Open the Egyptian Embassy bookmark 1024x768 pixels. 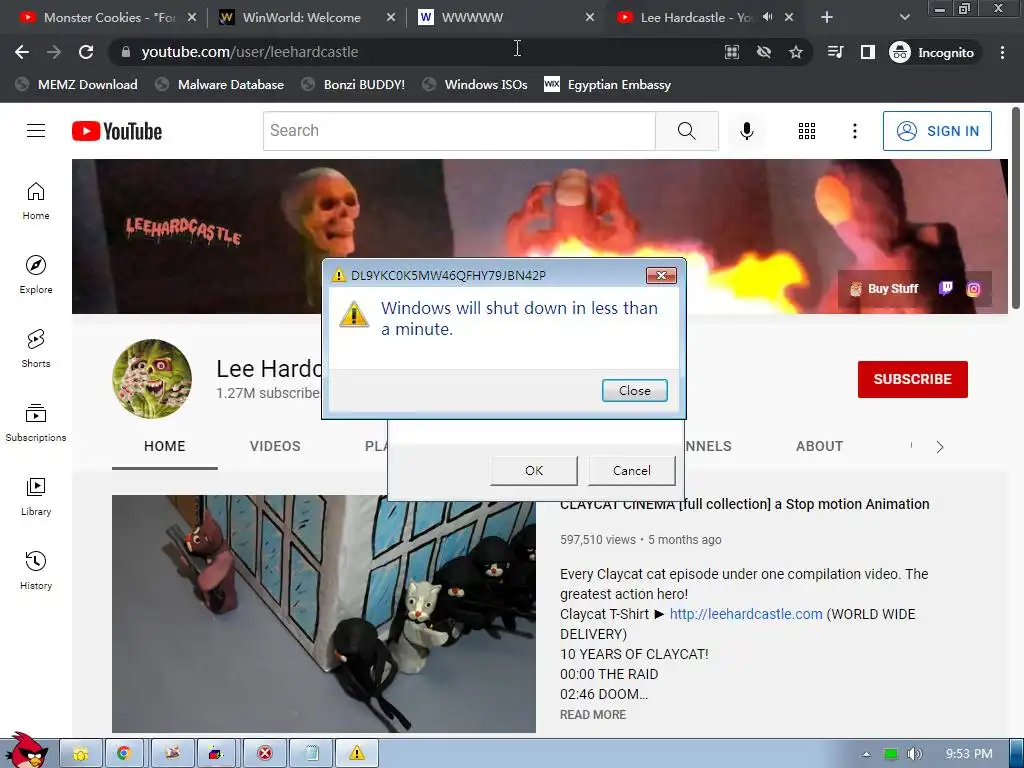click(607, 85)
